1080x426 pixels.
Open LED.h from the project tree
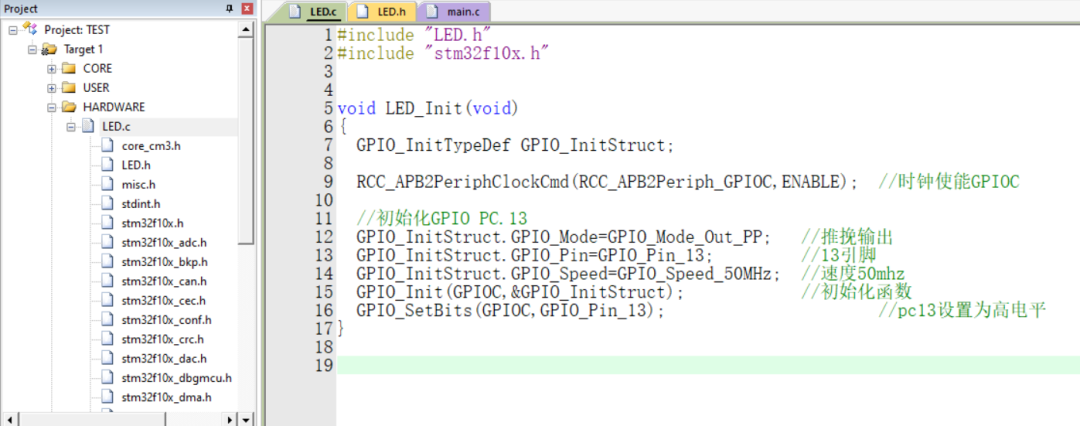[136, 165]
